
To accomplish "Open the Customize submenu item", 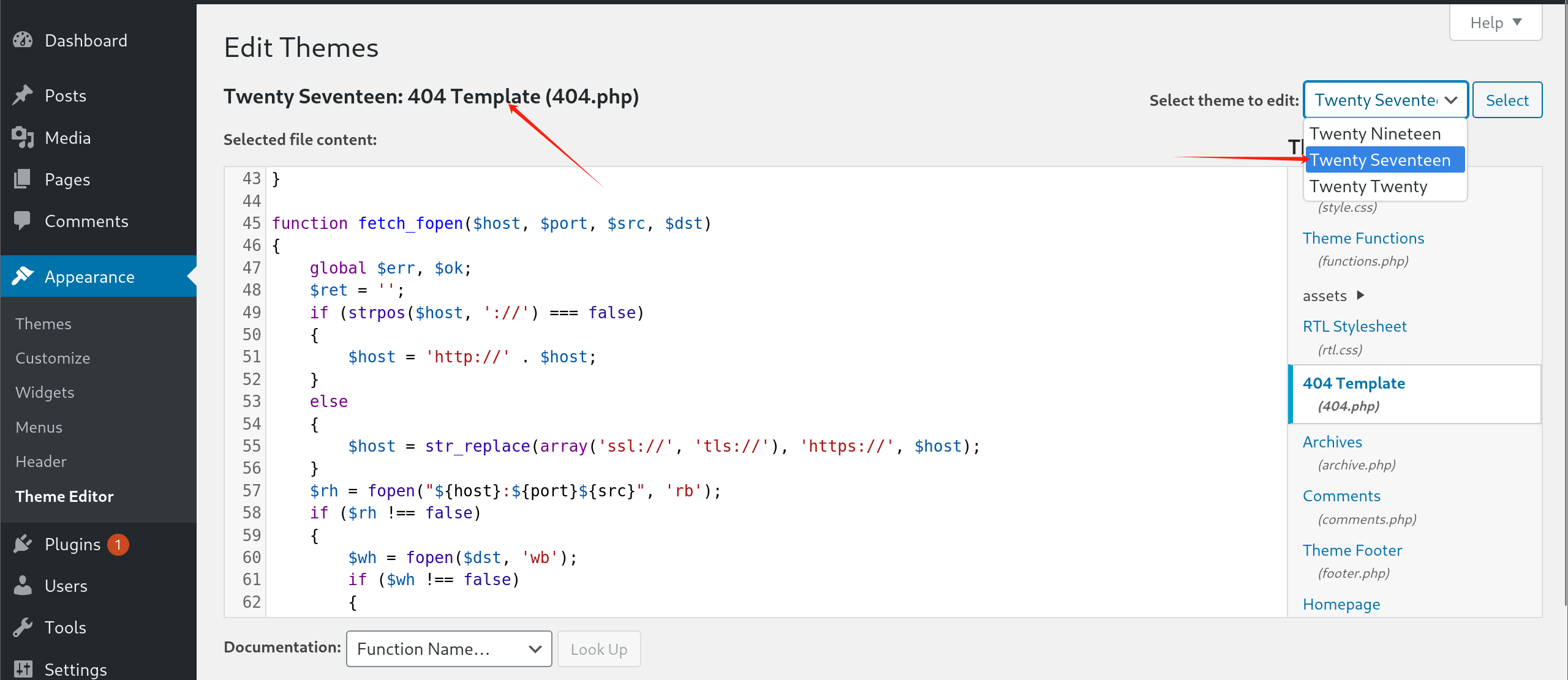I will 53,358.
